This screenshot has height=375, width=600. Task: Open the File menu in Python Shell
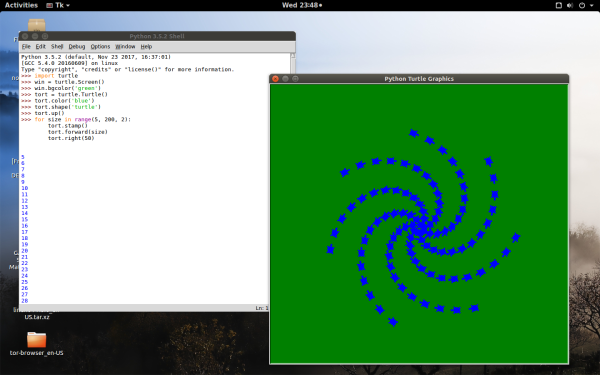coord(26,47)
